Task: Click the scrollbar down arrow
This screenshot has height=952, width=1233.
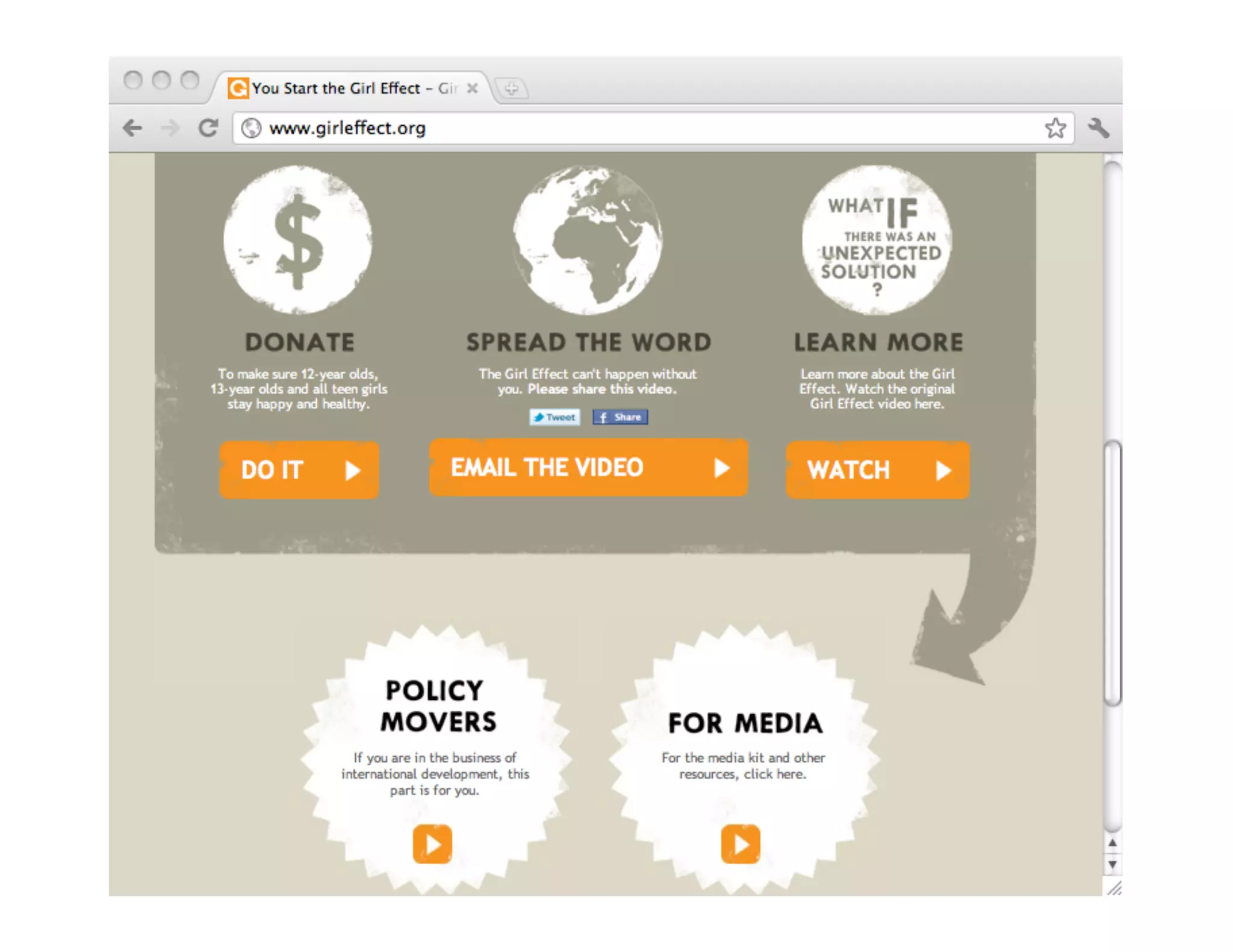Action: click(x=1112, y=865)
